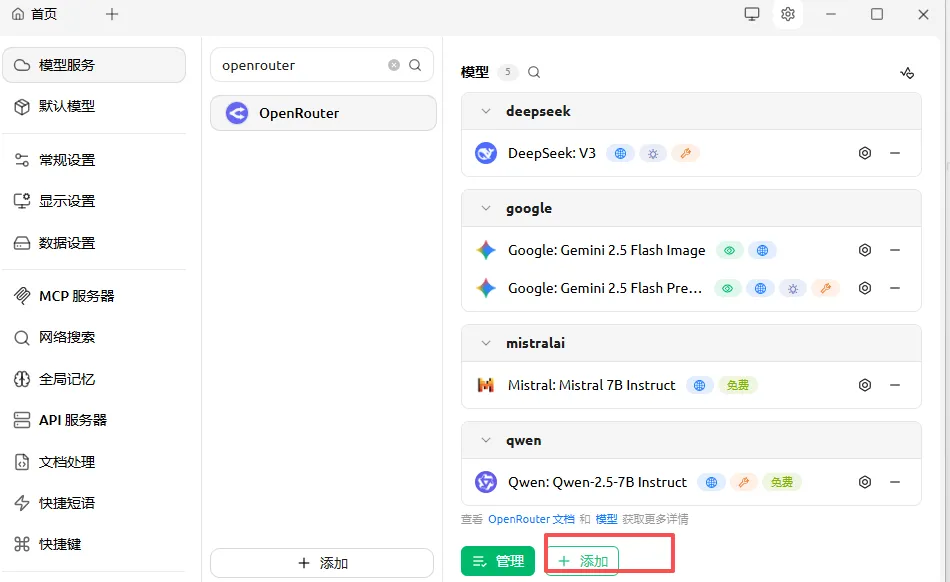950x582 pixels.
Task: Click the model search magnifier beside 模型
Action: pos(534,72)
